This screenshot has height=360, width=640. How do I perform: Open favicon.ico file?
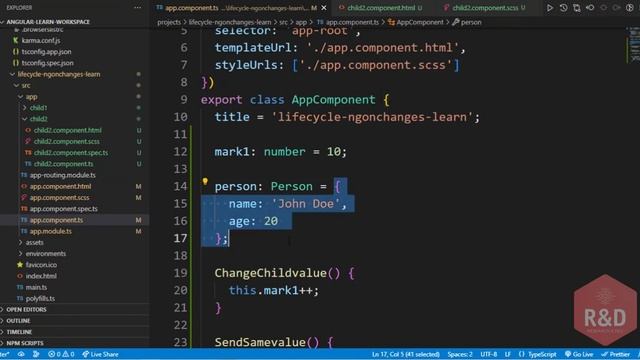point(41,265)
